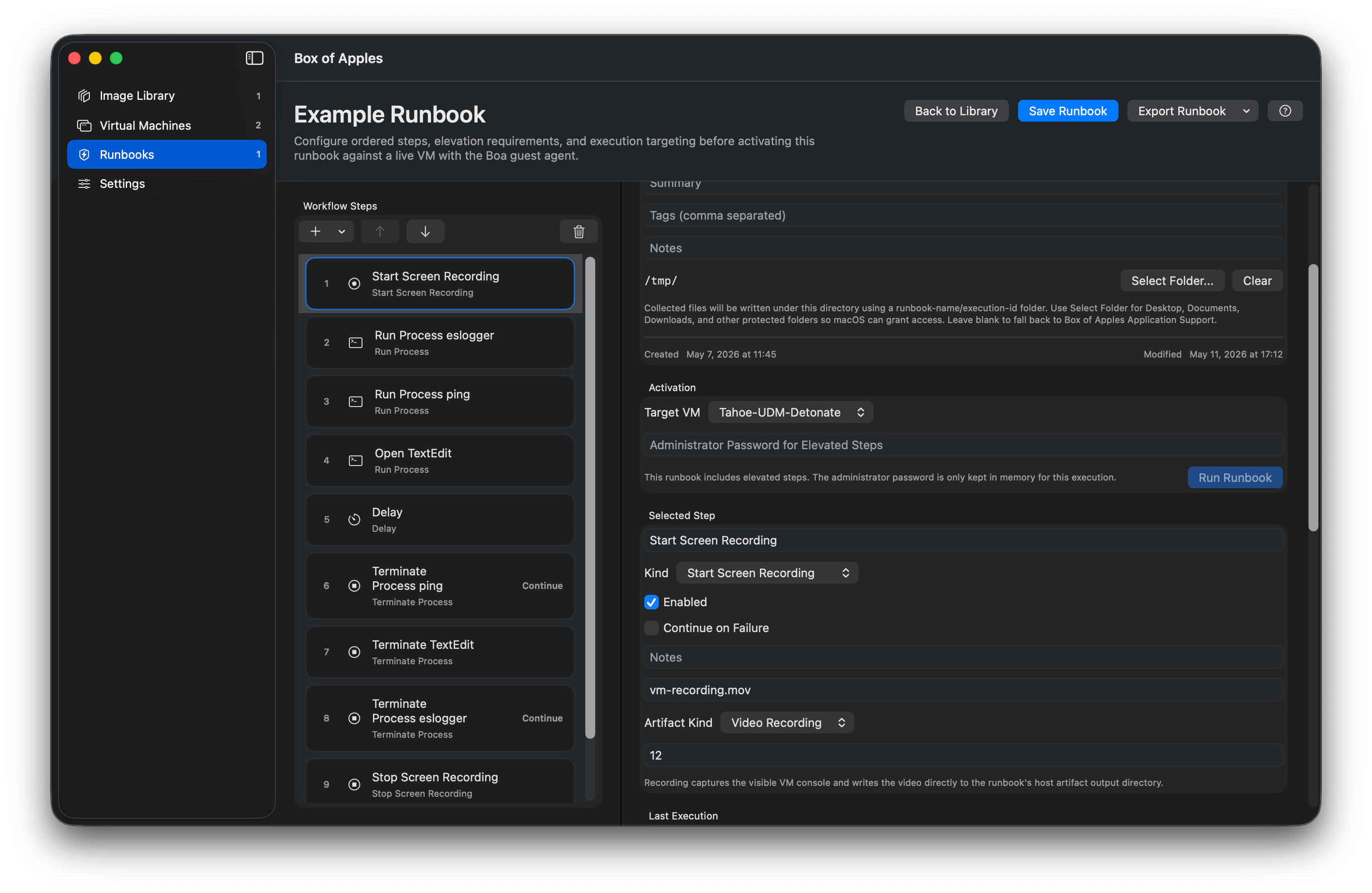Click the details pane vertical scrollbar
This screenshot has width=1372, height=893.
click(x=1313, y=398)
